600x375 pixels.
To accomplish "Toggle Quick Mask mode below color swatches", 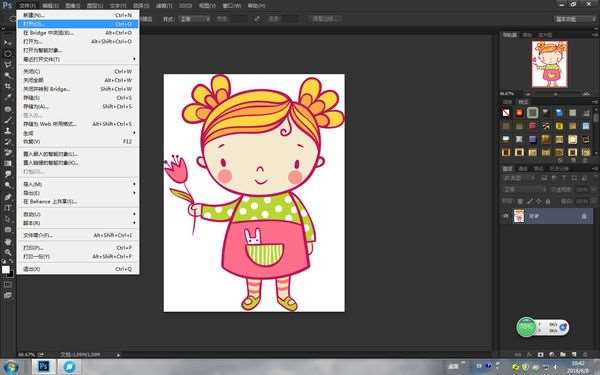I will point(8,285).
